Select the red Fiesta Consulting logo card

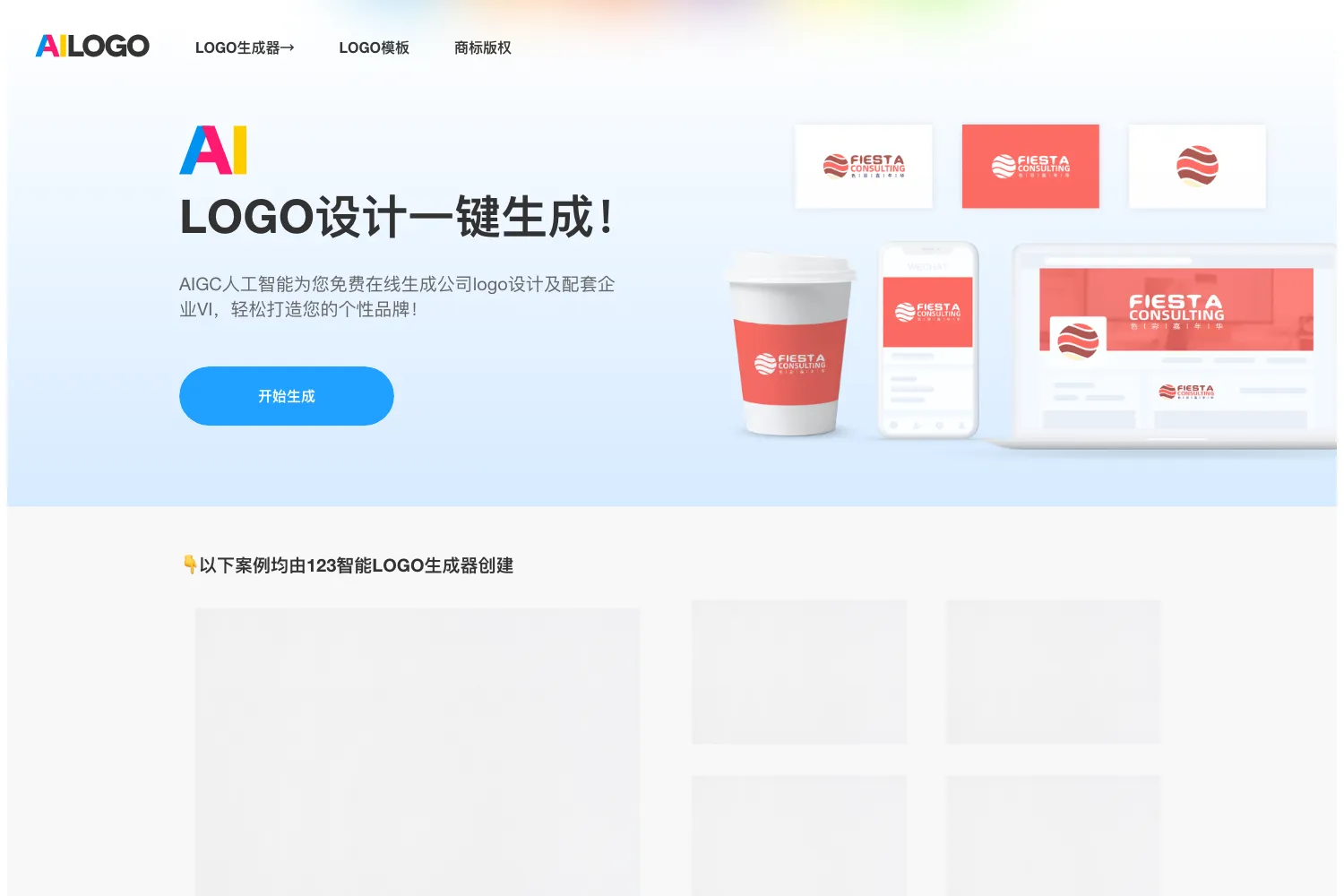(x=1030, y=167)
